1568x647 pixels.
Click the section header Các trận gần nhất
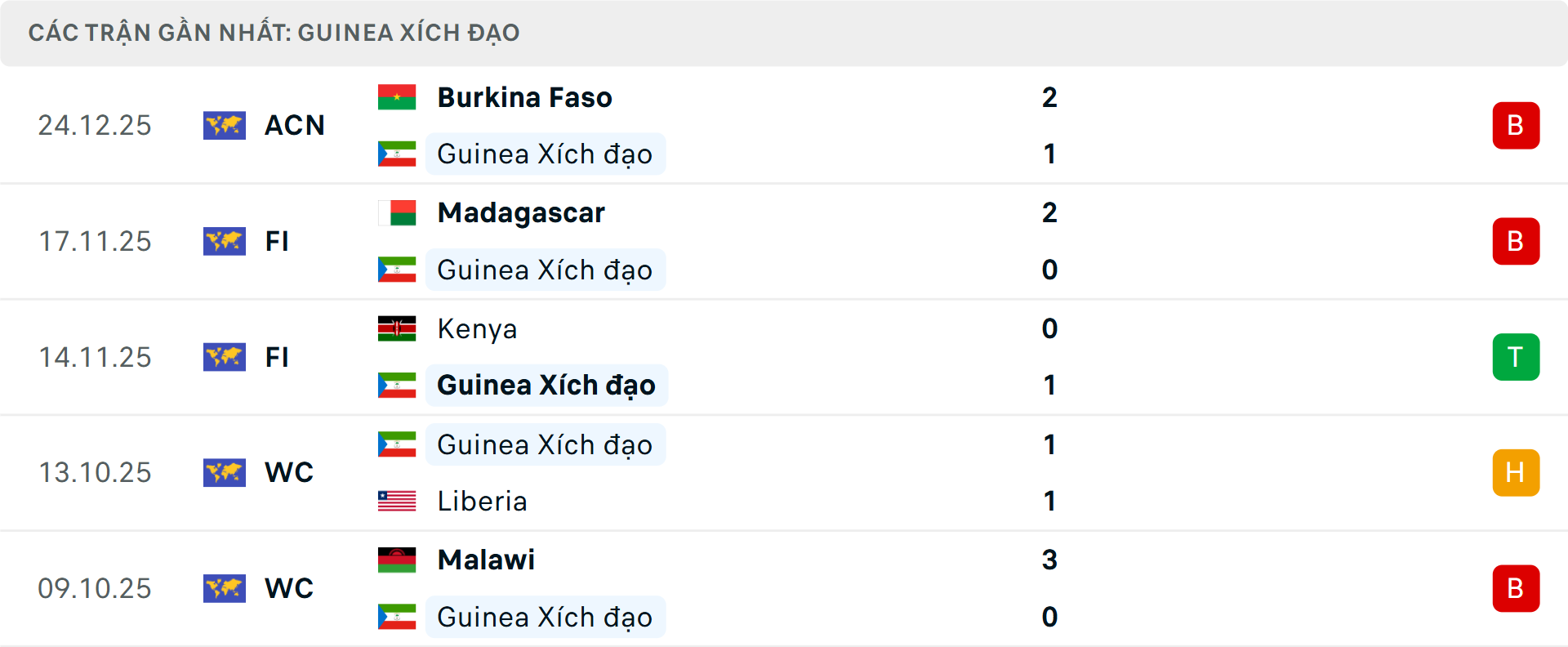click(x=274, y=33)
